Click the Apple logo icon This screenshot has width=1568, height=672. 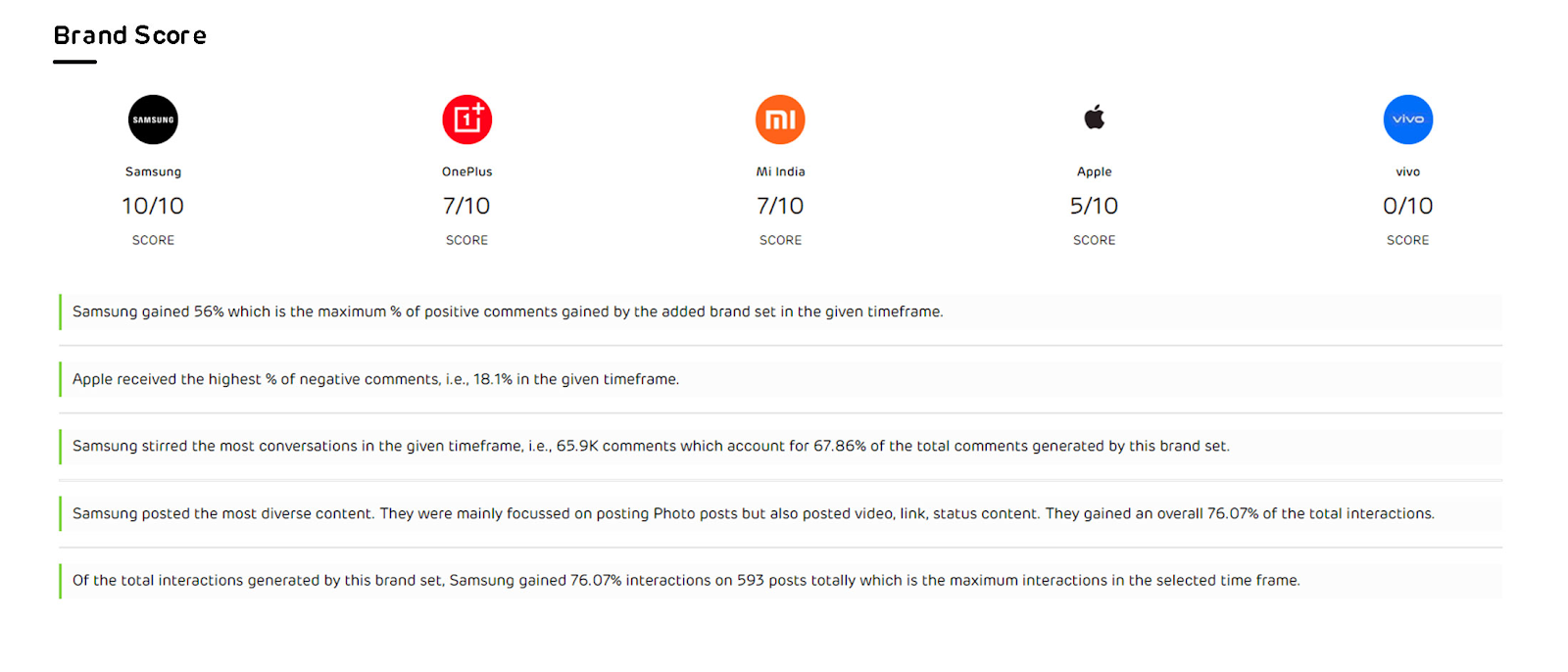click(x=1094, y=119)
